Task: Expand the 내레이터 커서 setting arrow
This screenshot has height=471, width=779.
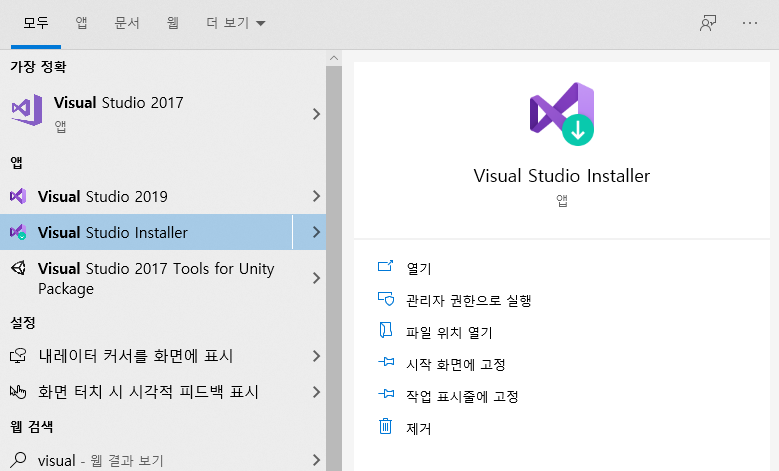Action: [x=316, y=356]
